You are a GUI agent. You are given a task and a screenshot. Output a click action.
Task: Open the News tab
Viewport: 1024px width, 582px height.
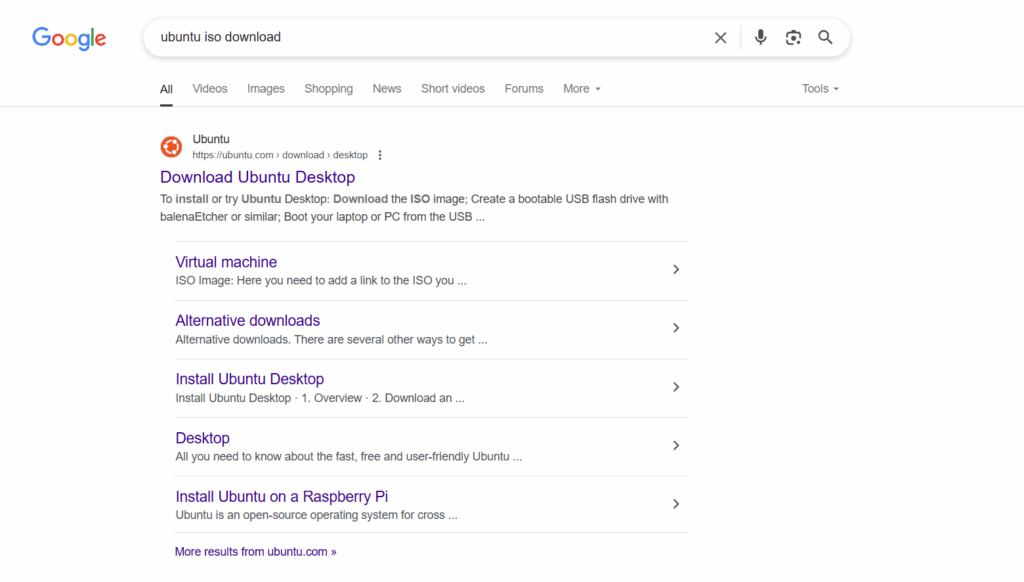pos(387,89)
